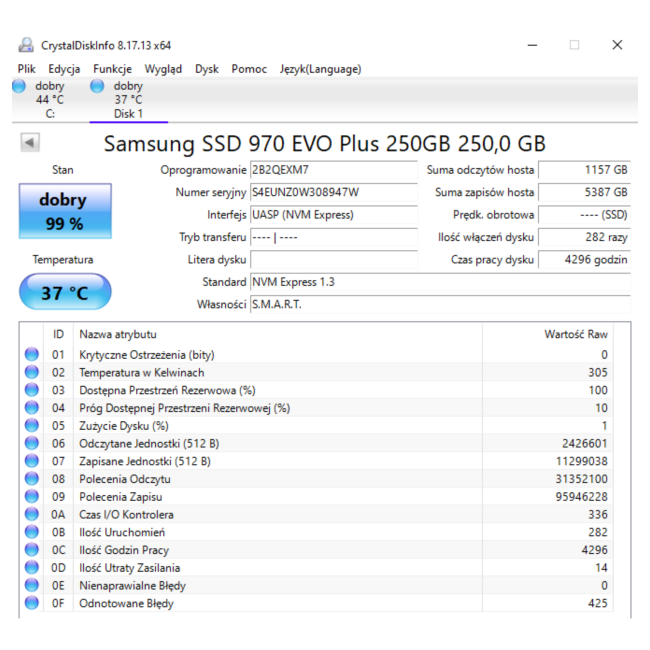
Task: Click raw value 425 for Odnotowane Błędy
Action: 598,603
